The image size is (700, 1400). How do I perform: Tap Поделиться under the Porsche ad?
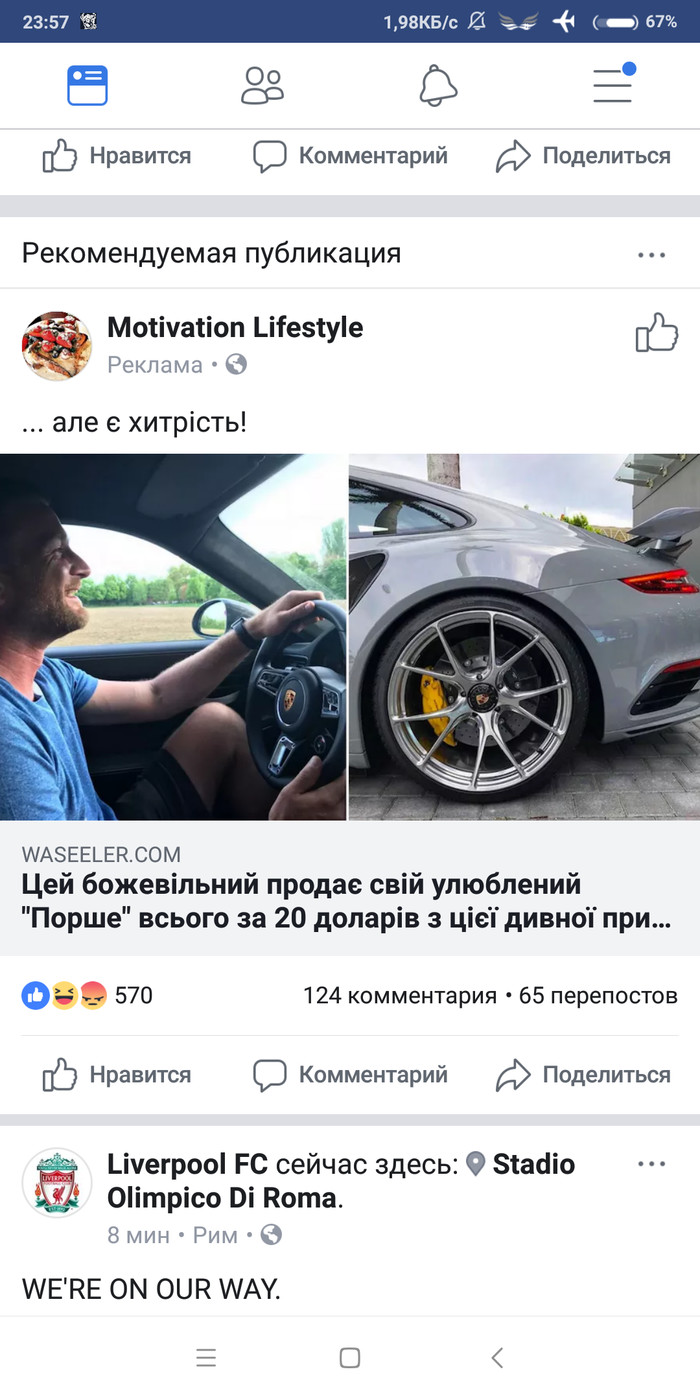583,1075
